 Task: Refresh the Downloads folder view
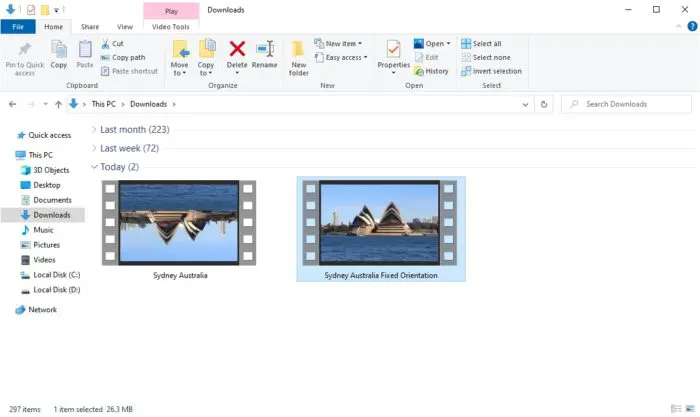(544, 104)
